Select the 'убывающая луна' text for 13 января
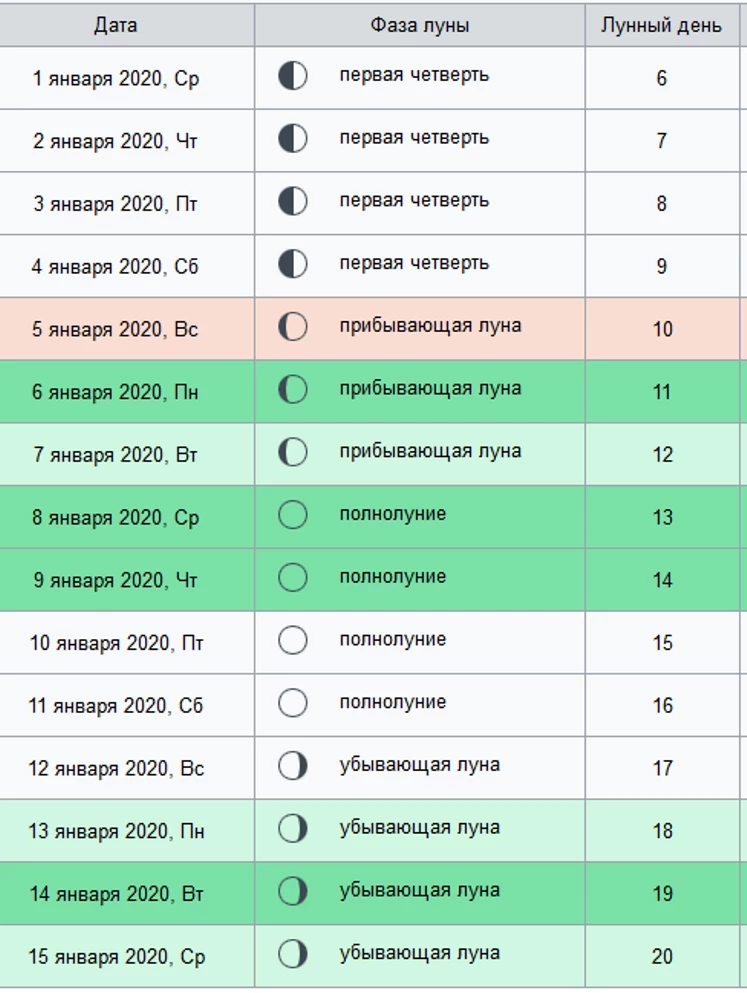This screenshot has height=993, width=747. pos(420,828)
